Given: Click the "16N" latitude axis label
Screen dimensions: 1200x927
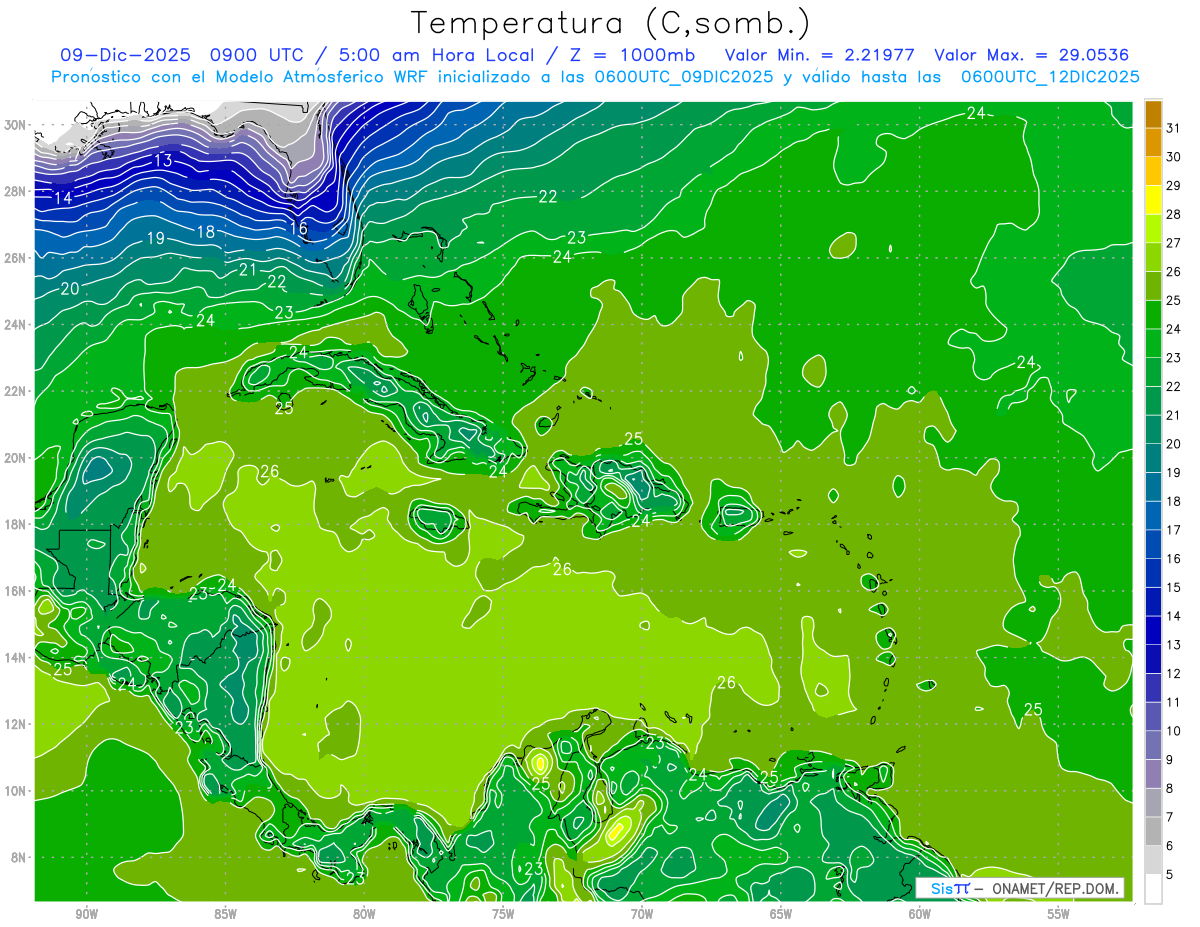Looking at the screenshot, I should (16, 591).
